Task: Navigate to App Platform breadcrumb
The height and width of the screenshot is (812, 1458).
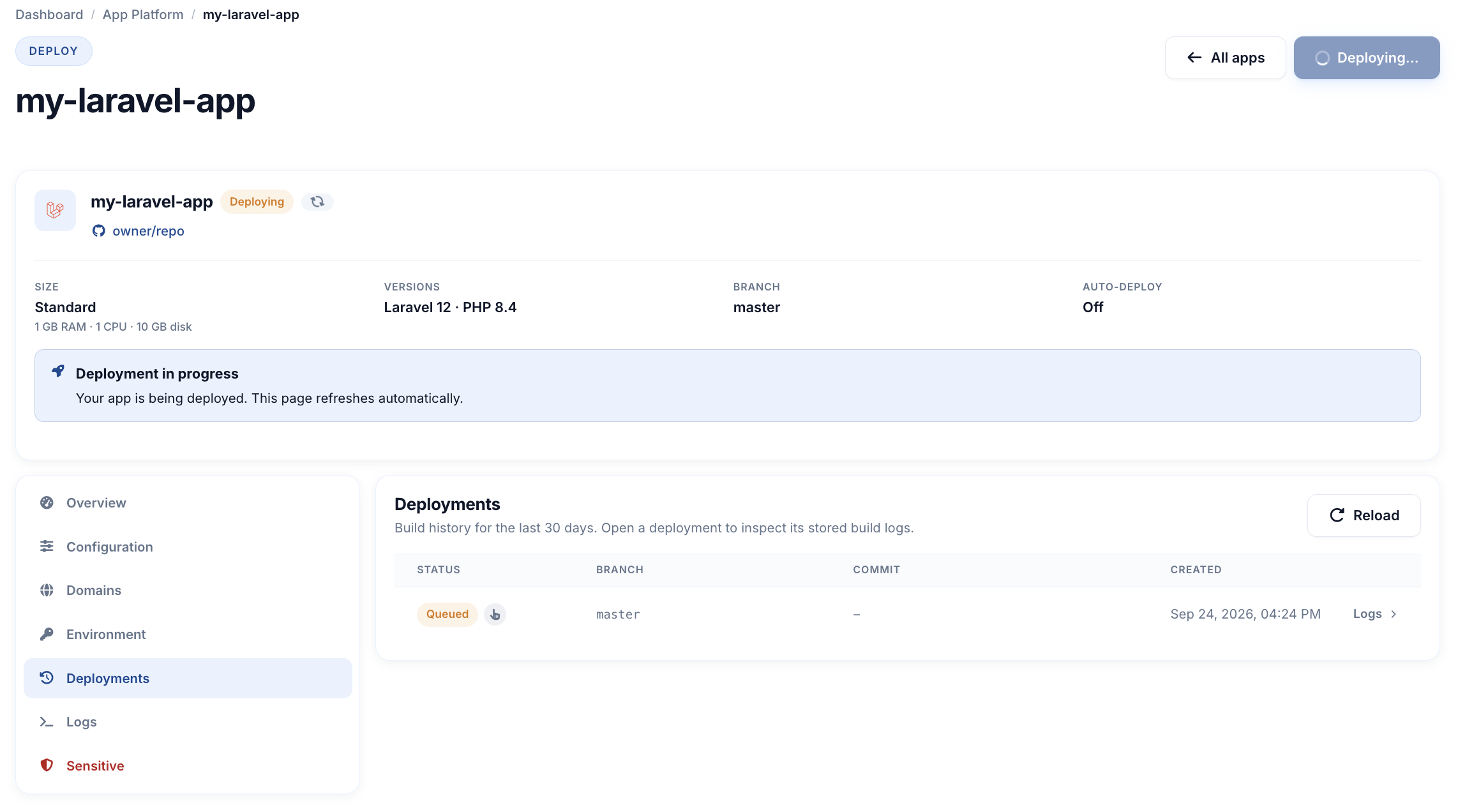Action: (x=143, y=15)
